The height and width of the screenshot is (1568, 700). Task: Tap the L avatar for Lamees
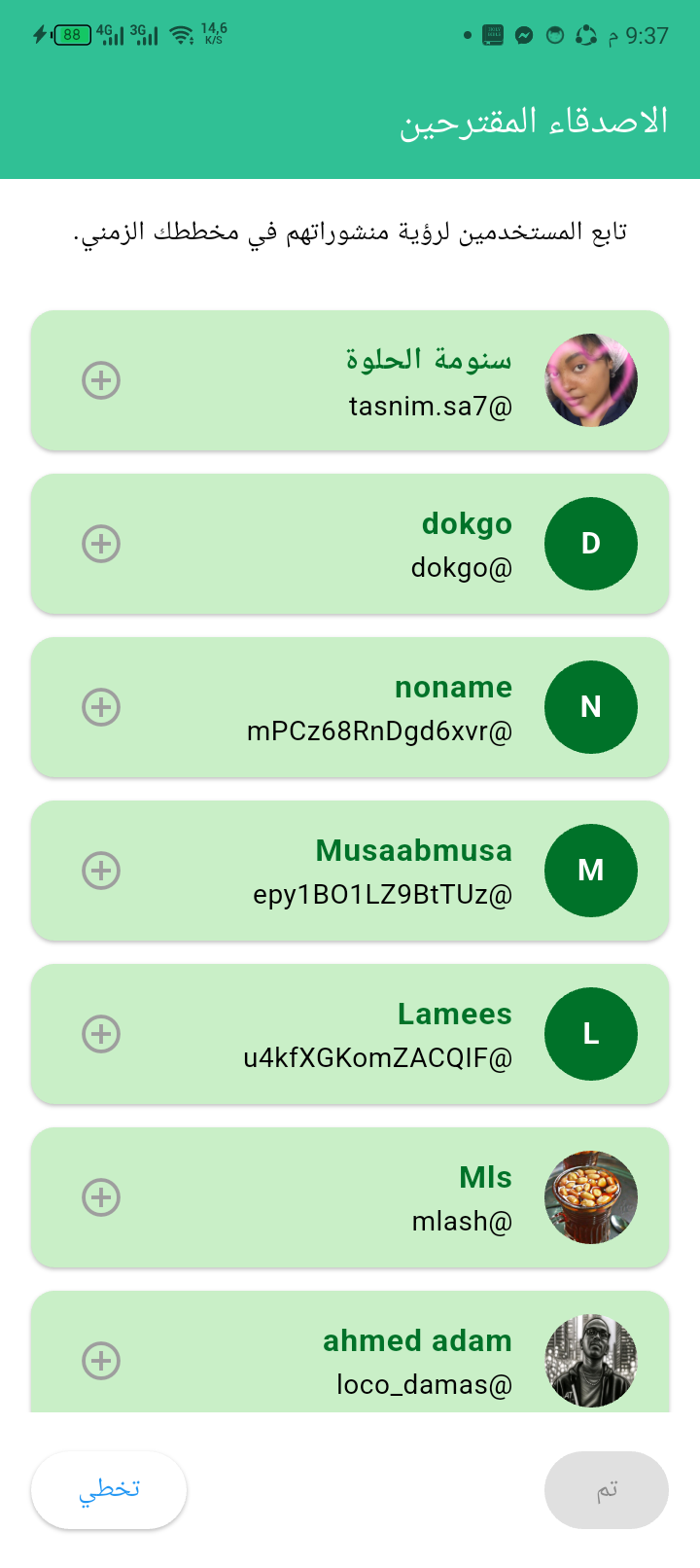point(591,1034)
